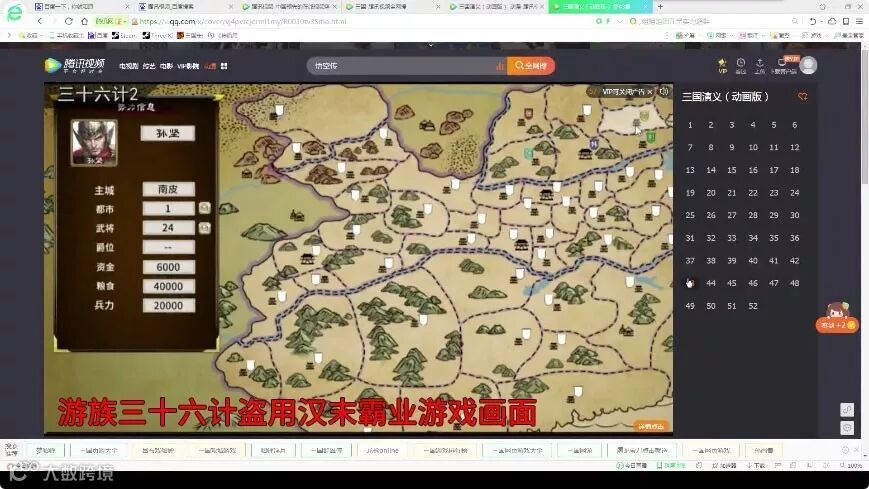Go back with the browser back arrow

click(x=40, y=21)
